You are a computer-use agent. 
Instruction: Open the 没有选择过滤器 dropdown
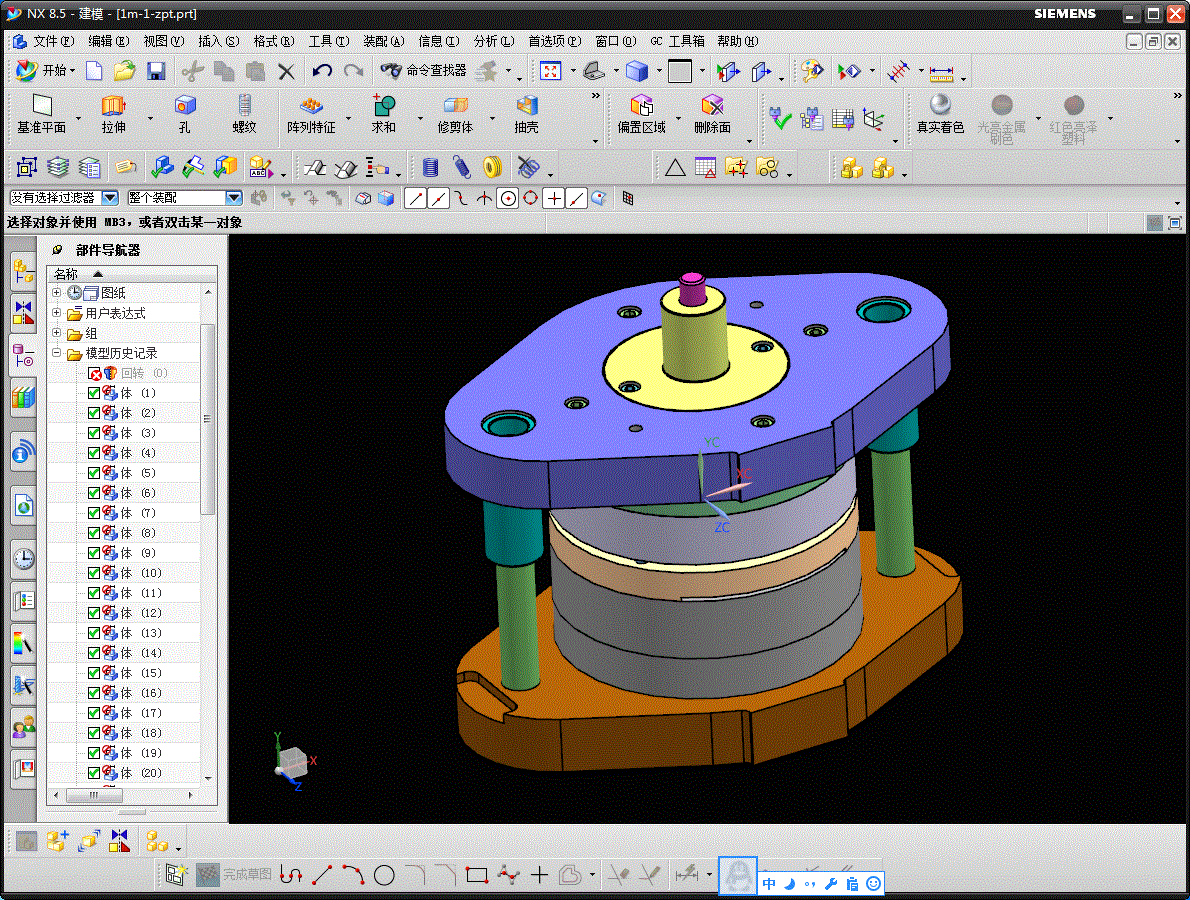110,198
